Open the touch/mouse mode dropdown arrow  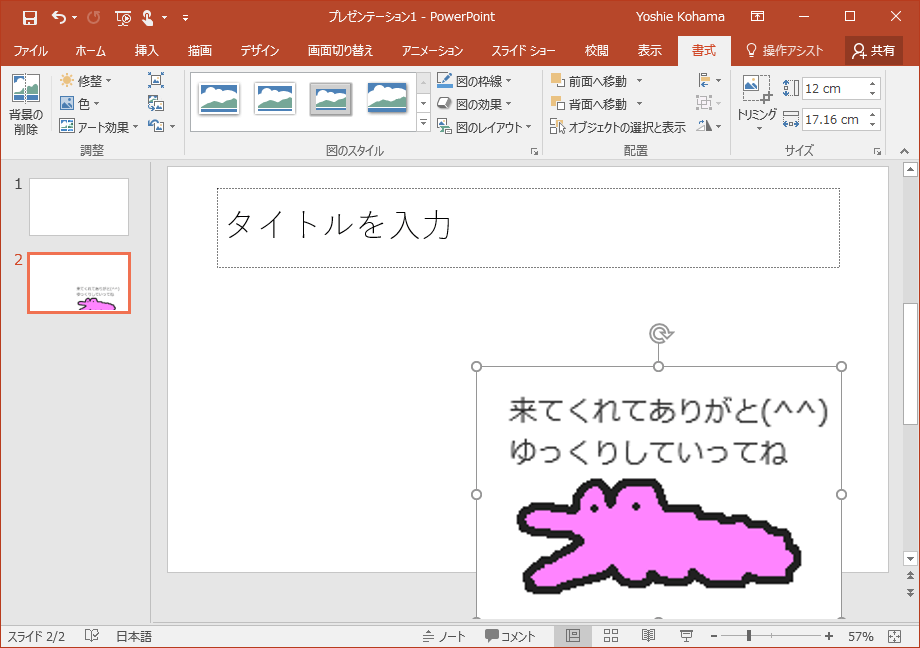click(165, 18)
